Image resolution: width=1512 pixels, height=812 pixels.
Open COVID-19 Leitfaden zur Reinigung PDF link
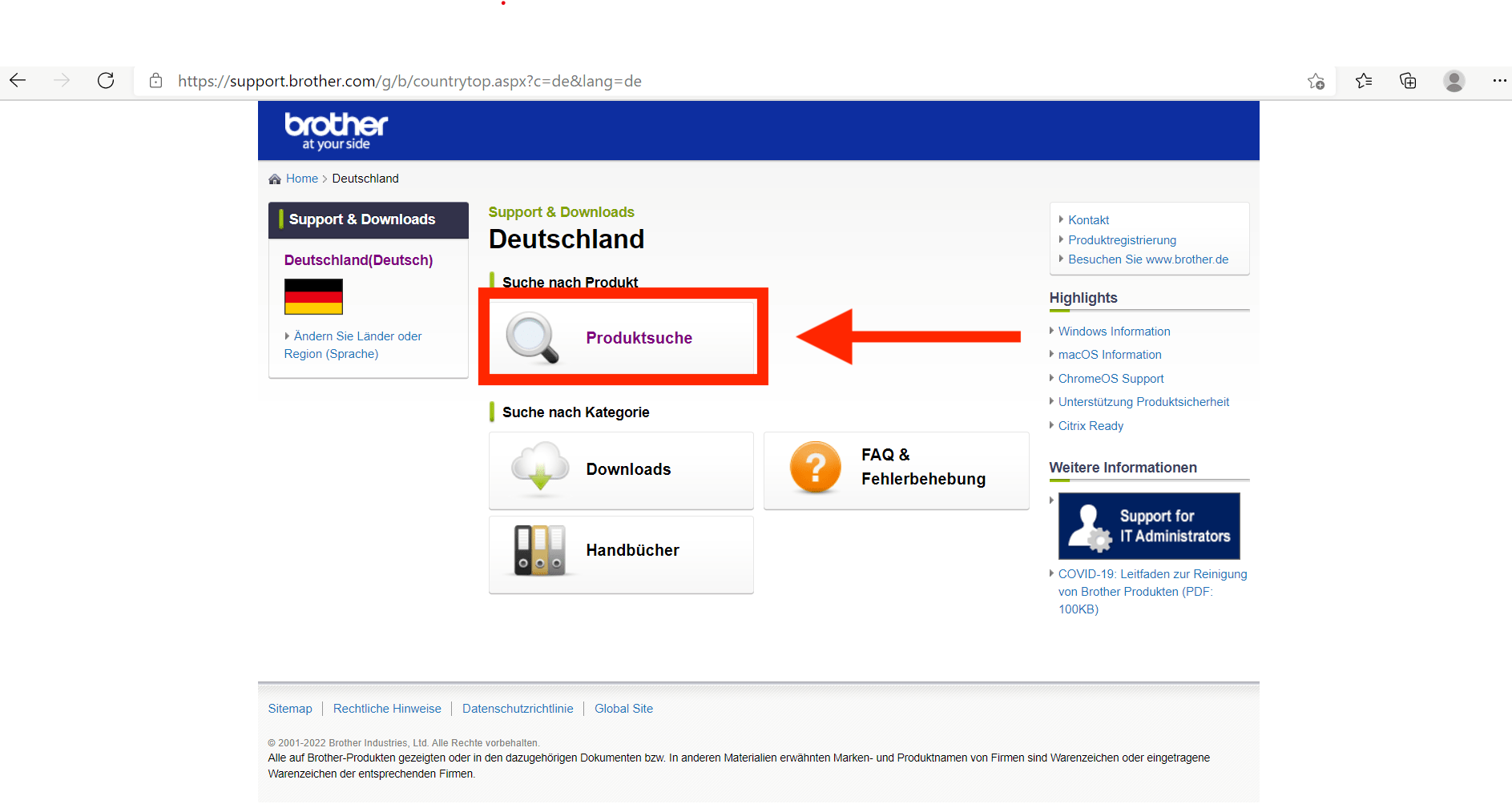(1152, 592)
